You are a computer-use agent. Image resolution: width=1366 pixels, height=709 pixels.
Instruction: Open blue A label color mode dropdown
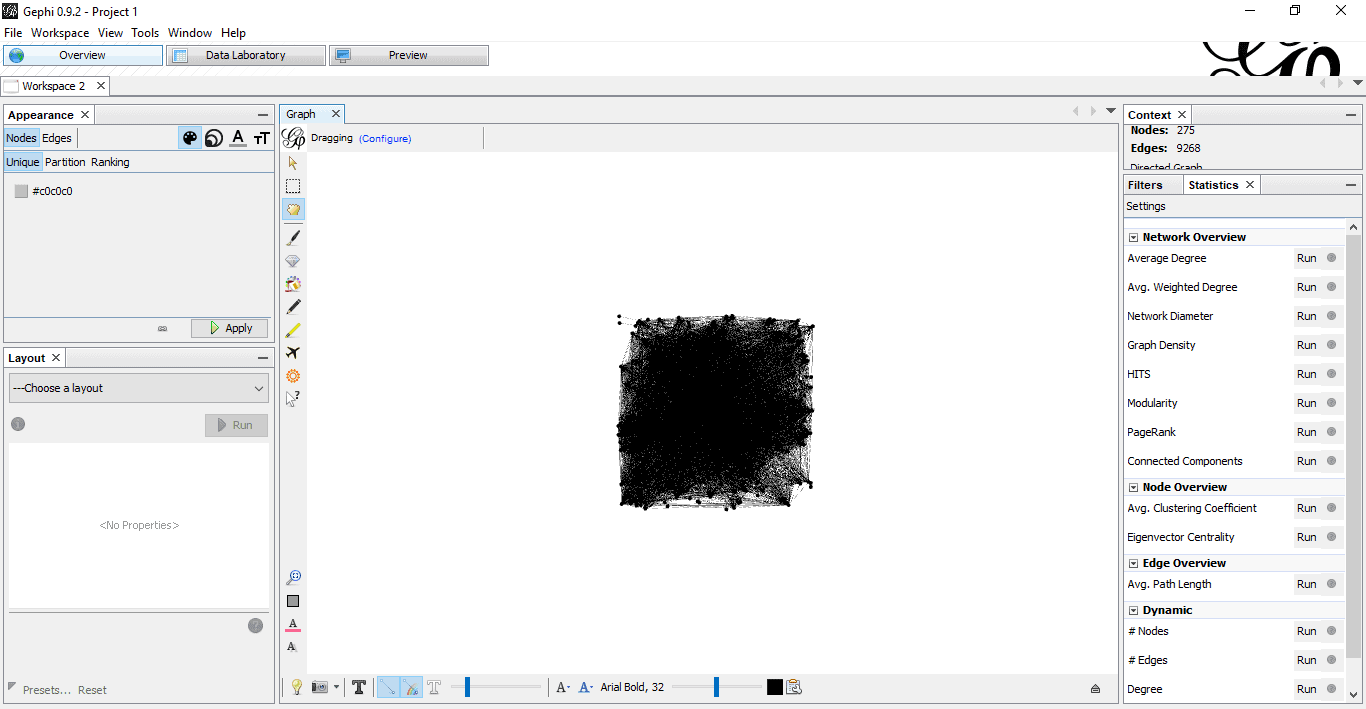[x=587, y=687]
